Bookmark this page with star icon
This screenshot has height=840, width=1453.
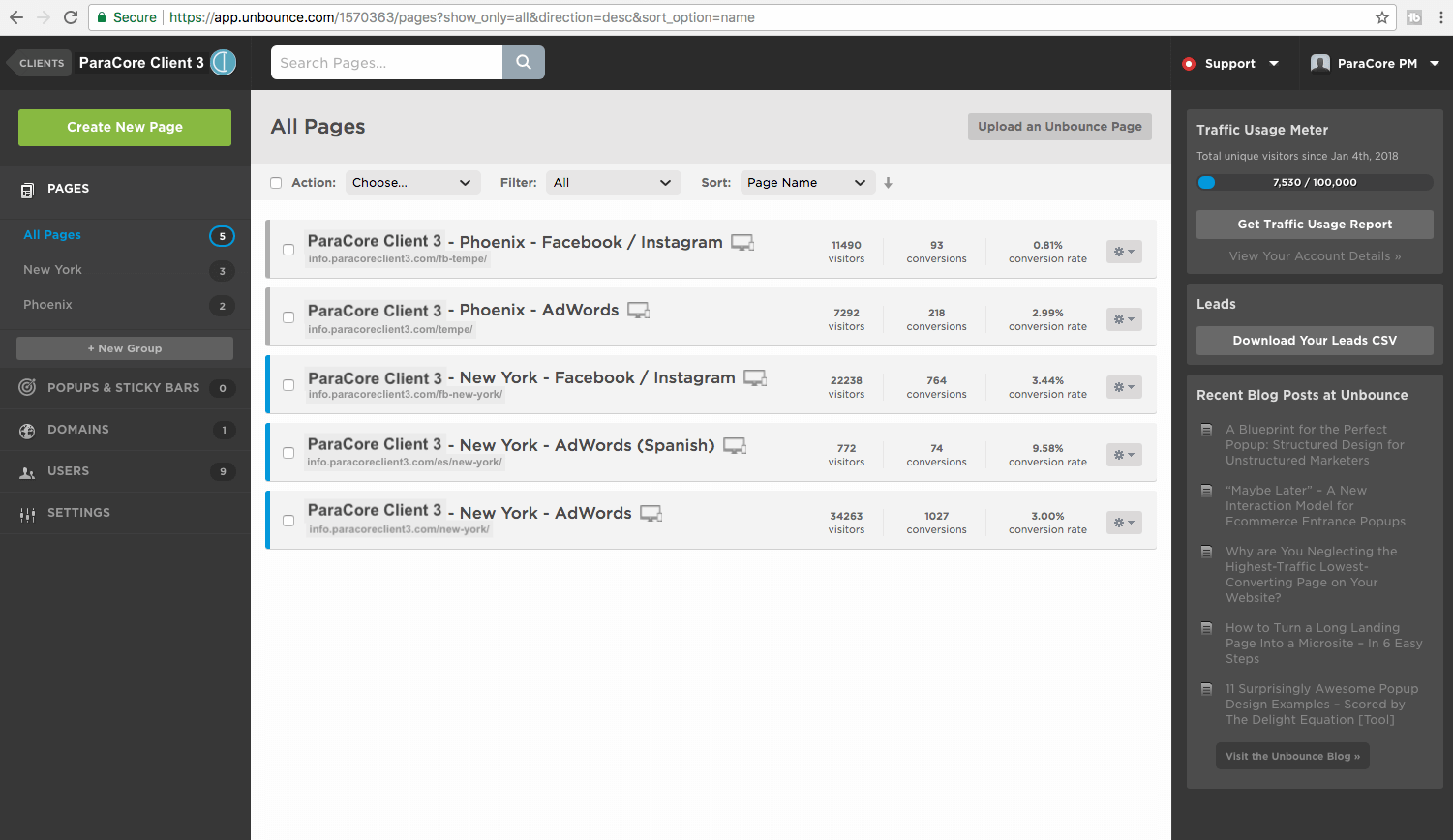coord(1382,17)
